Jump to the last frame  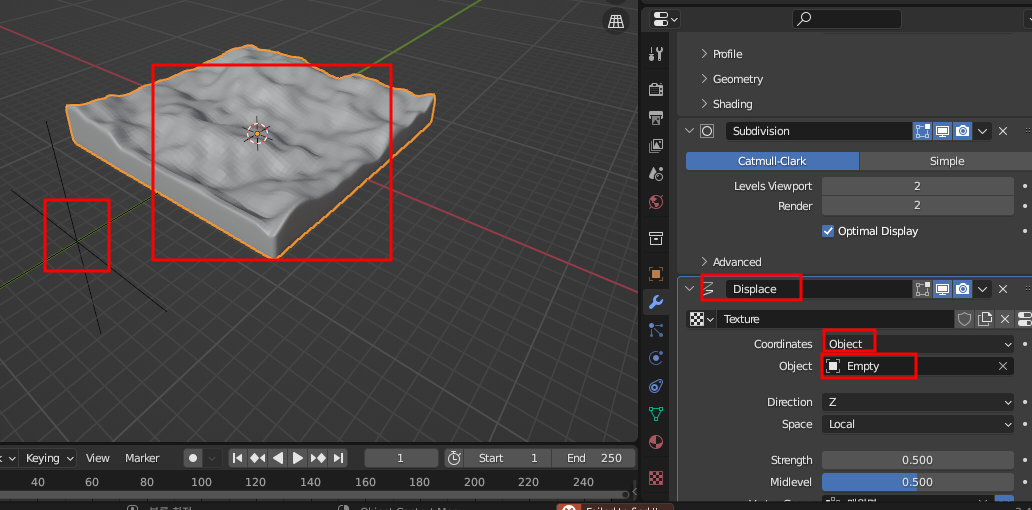click(338, 458)
